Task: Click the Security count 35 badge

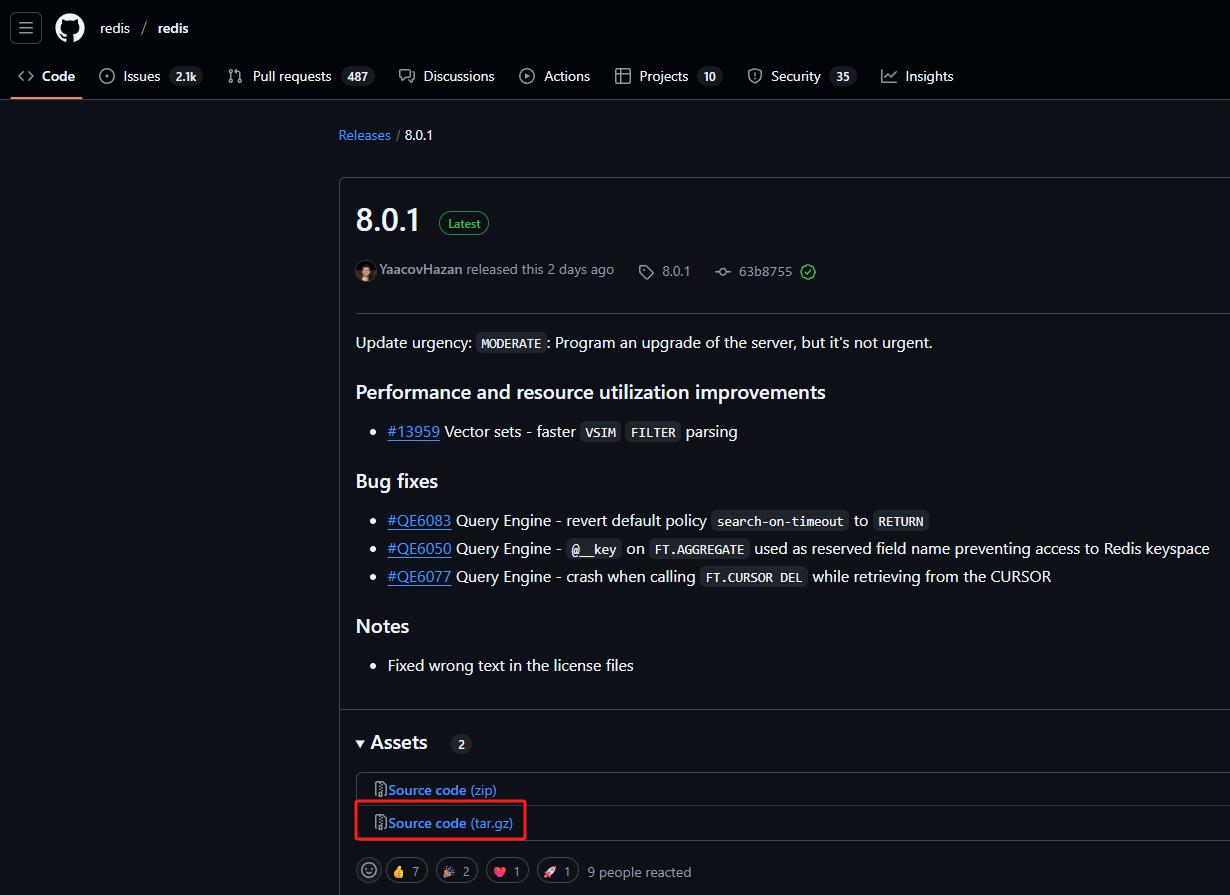Action: (843, 76)
